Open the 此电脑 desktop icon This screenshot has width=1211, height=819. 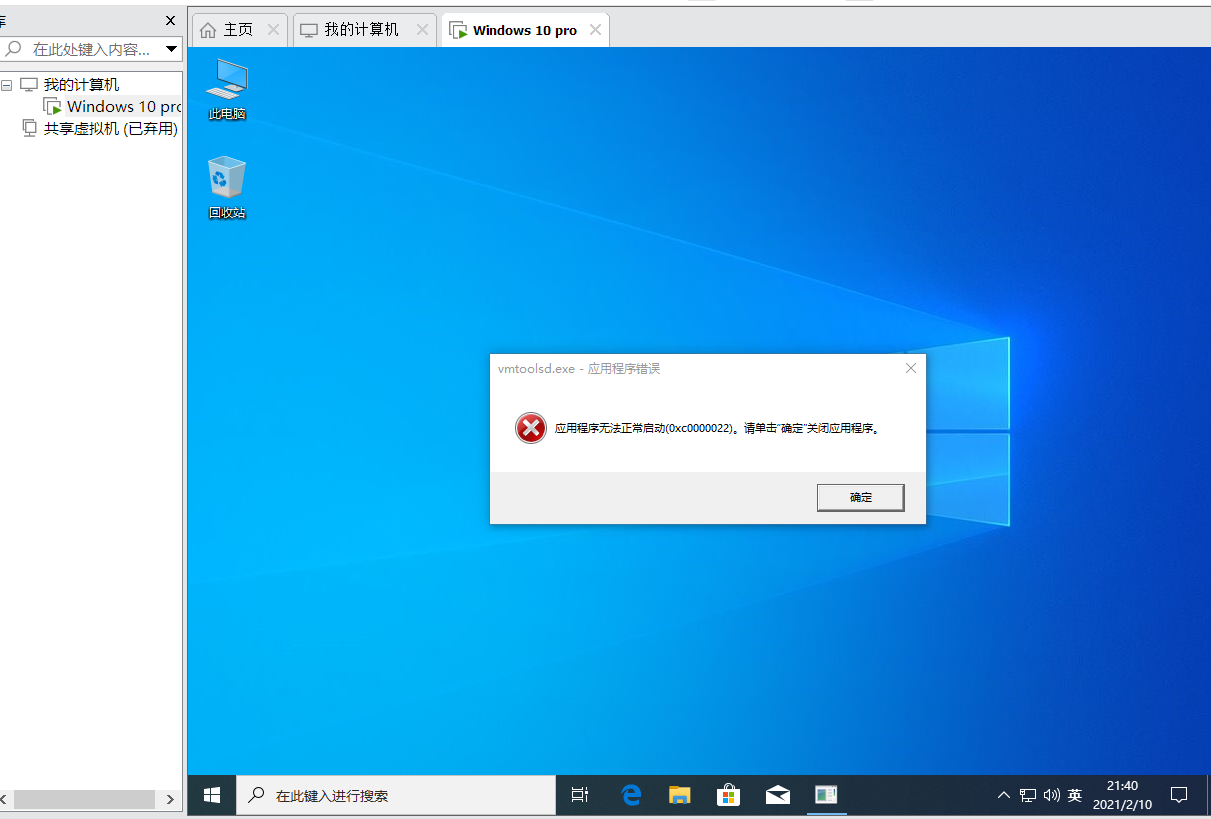(227, 89)
